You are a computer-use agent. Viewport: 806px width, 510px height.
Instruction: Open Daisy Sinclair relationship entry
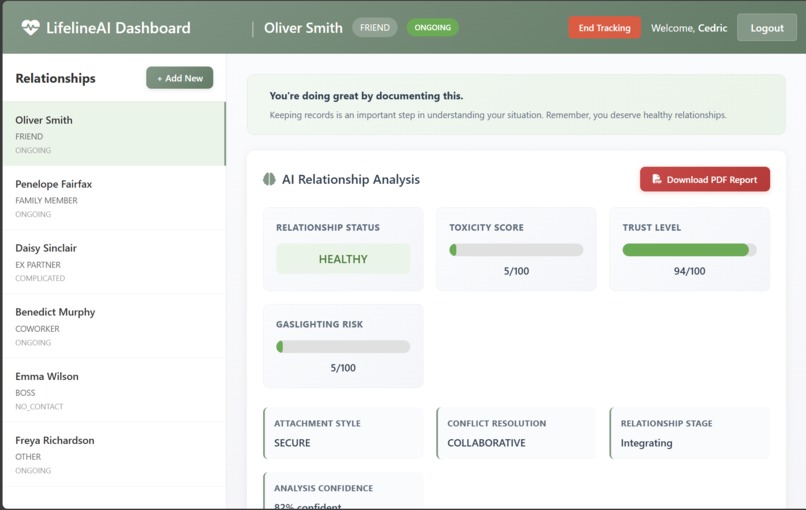(114, 262)
